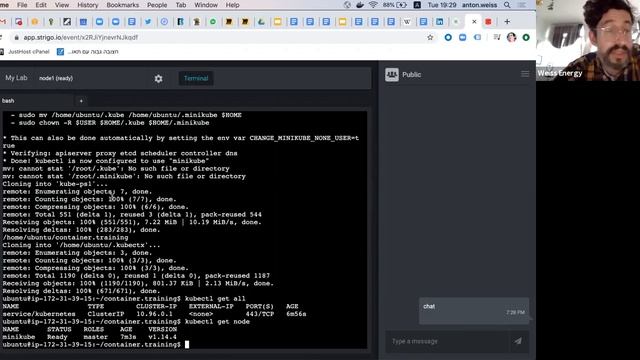Close the active browser tab
This screenshot has width=640, height=360.
[x=474, y=22]
